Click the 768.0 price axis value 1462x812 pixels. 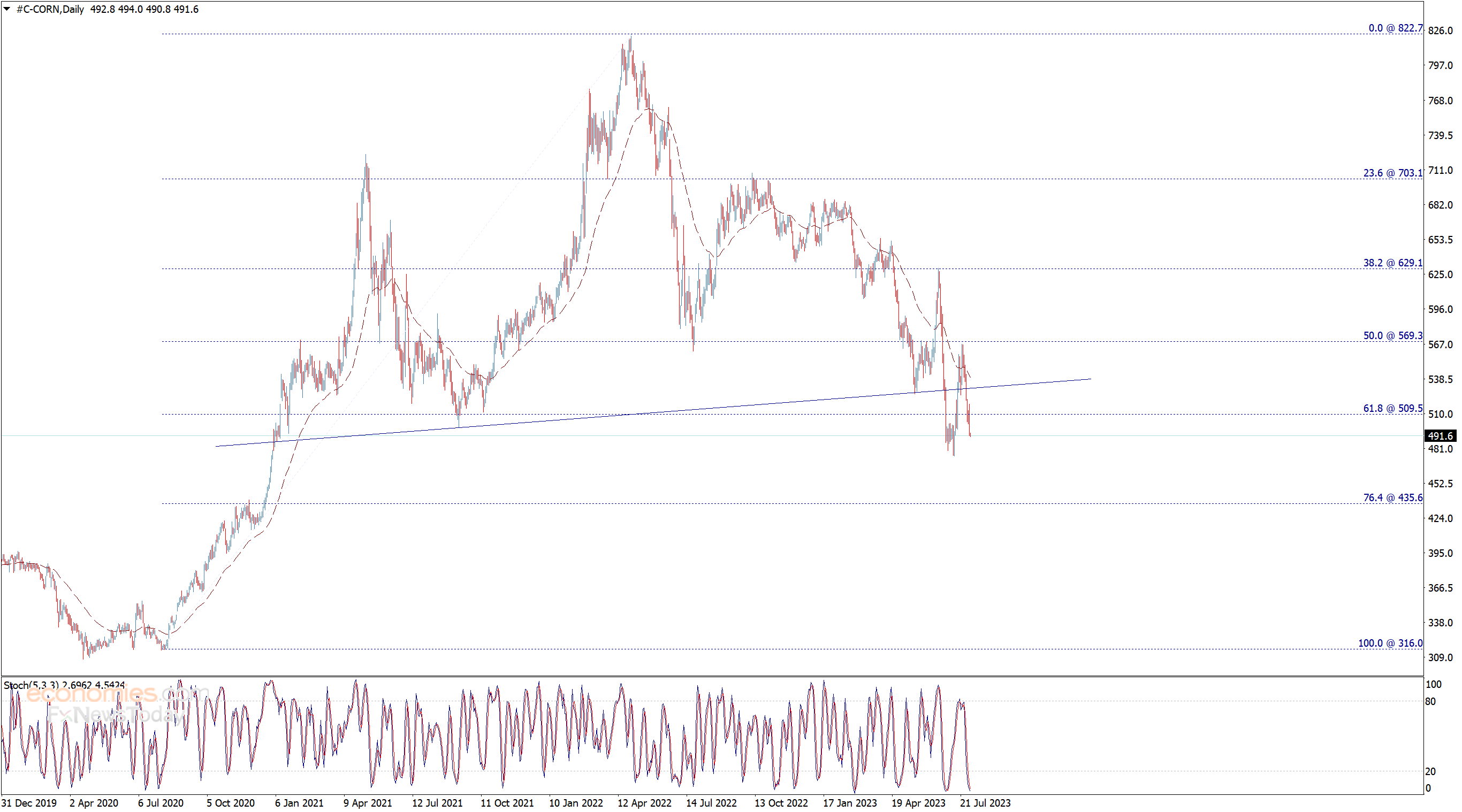[1440, 101]
